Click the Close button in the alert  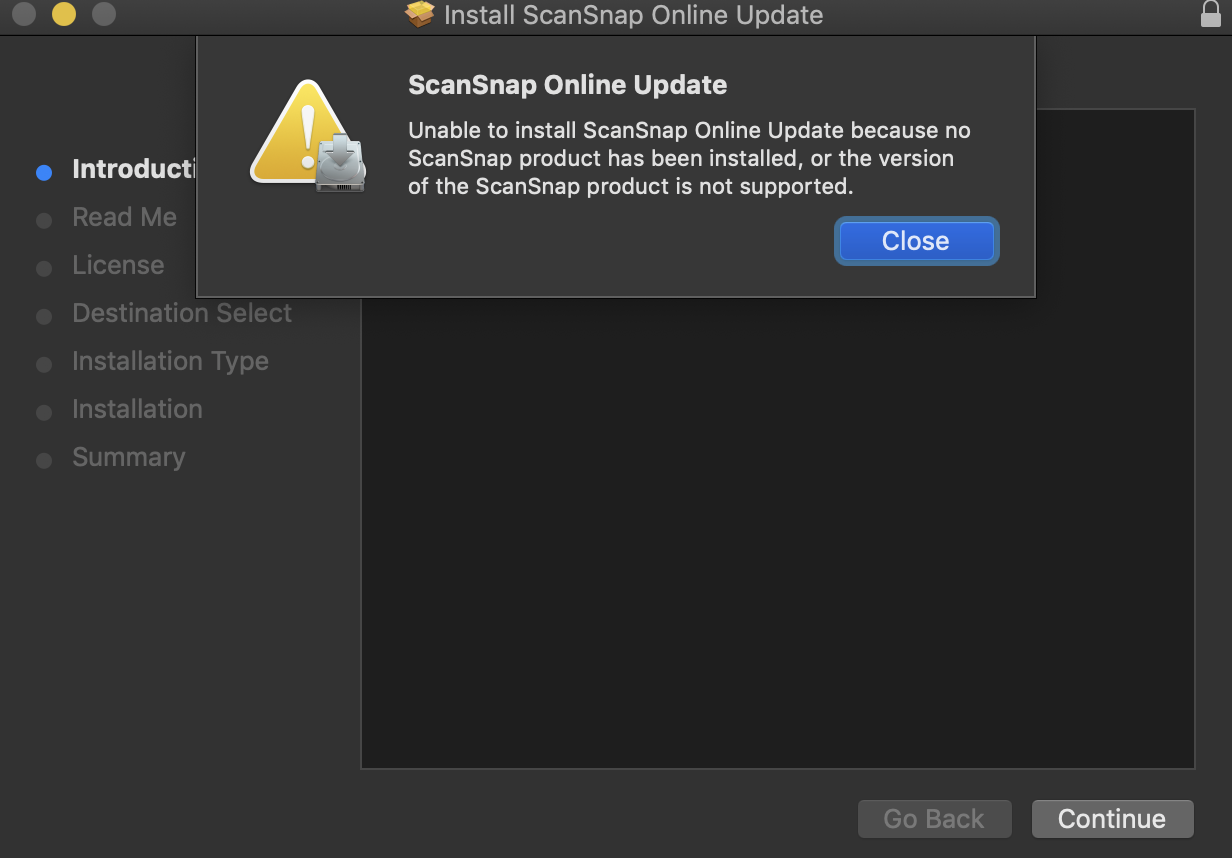click(916, 241)
